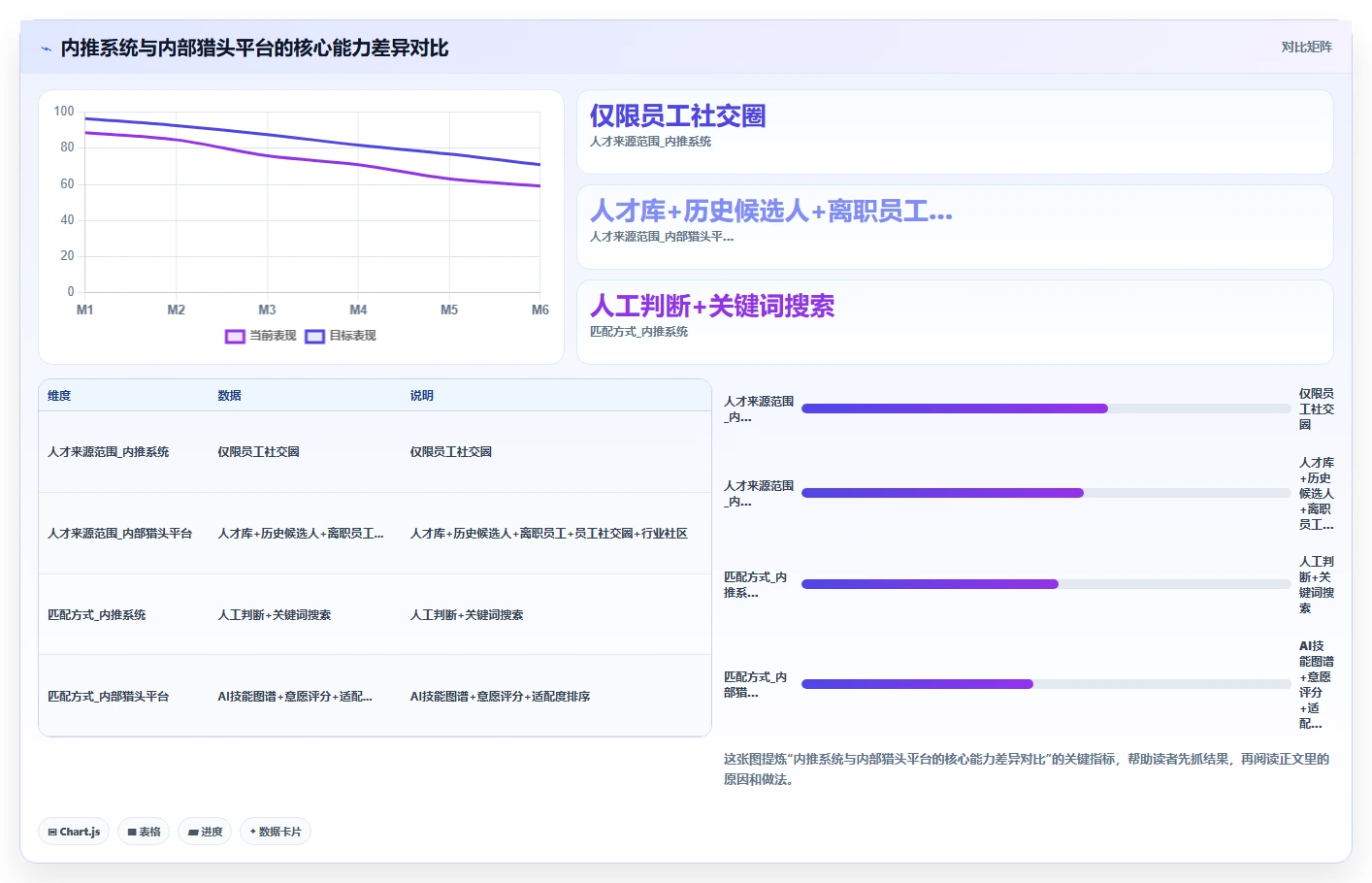The height and width of the screenshot is (883, 1372).
Task: Click the 当前表现 legend label
Action: [x=273, y=336]
